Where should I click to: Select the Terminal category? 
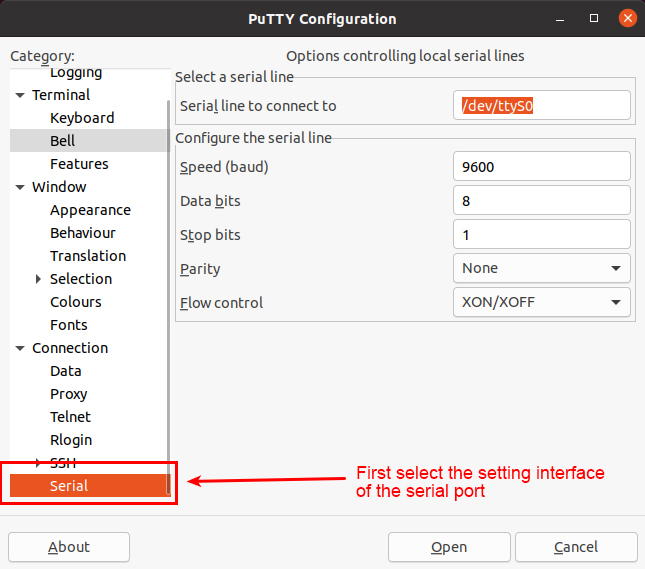click(x=61, y=95)
